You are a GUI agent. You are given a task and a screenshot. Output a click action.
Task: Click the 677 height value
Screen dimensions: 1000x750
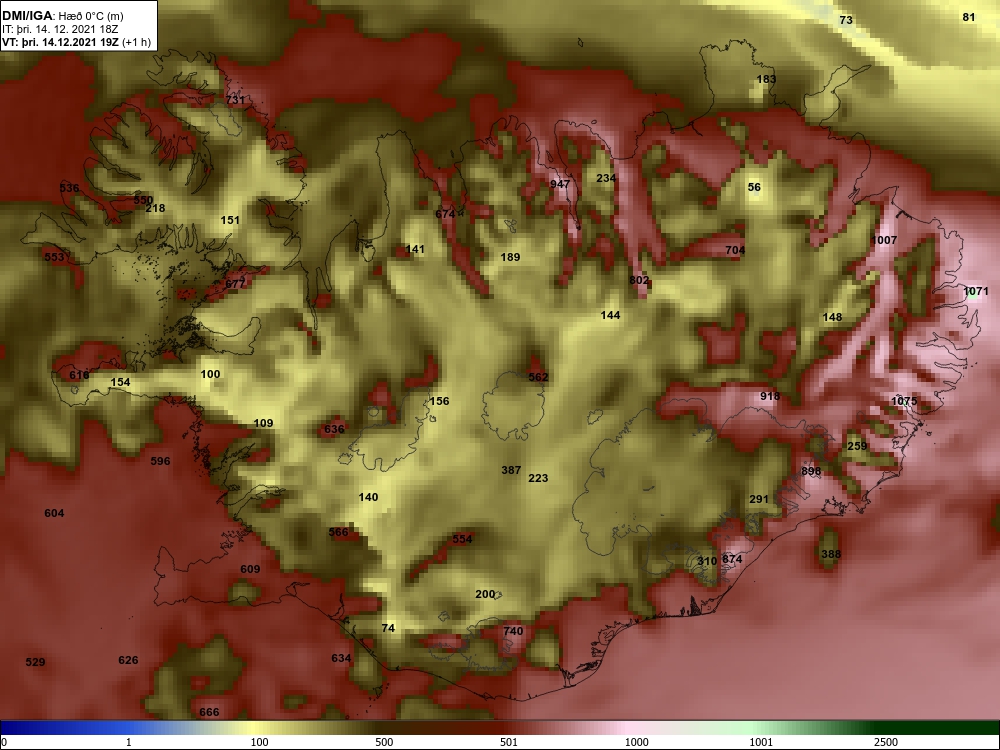point(235,284)
